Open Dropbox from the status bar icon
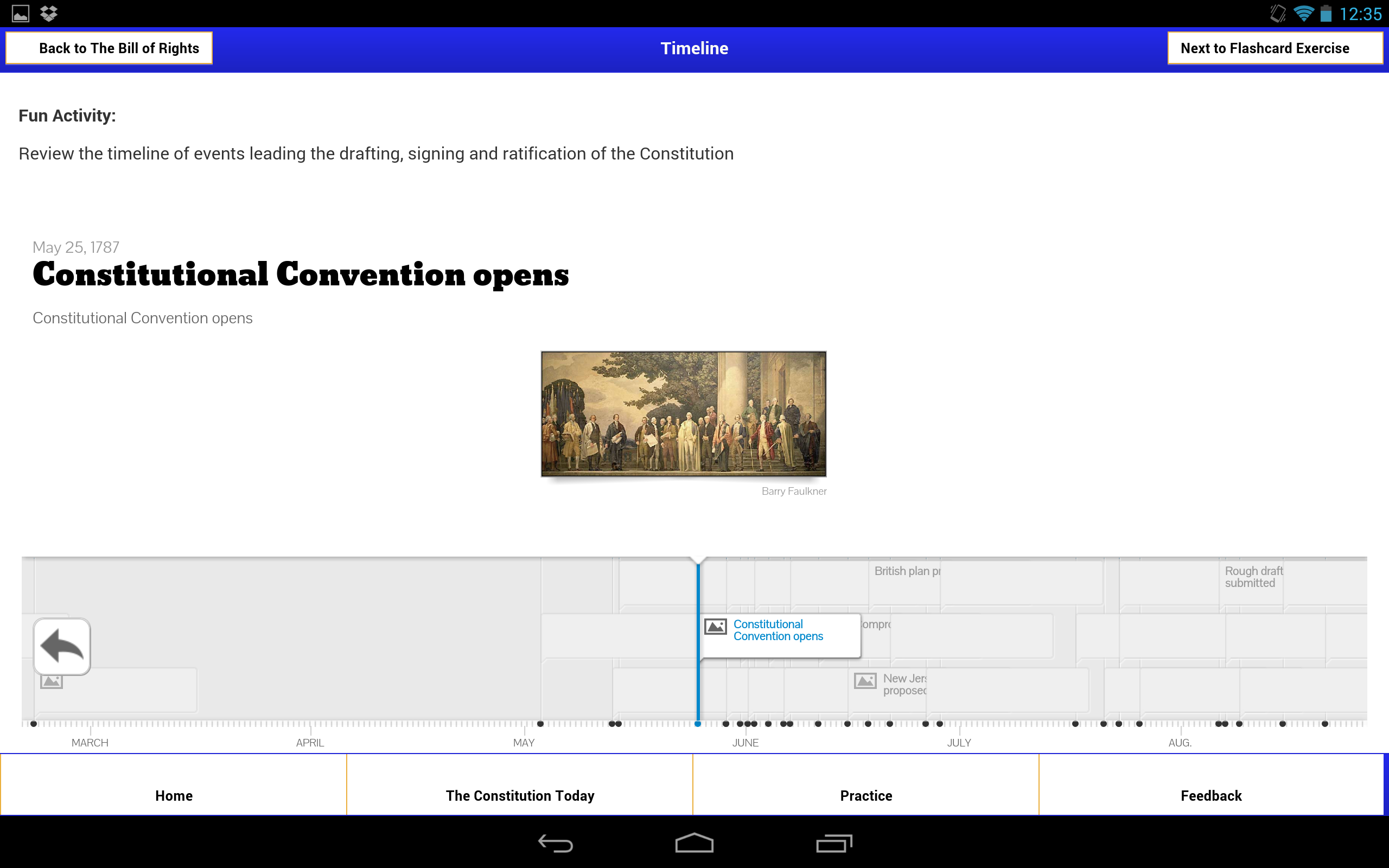The width and height of the screenshot is (1389, 868). point(48,12)
